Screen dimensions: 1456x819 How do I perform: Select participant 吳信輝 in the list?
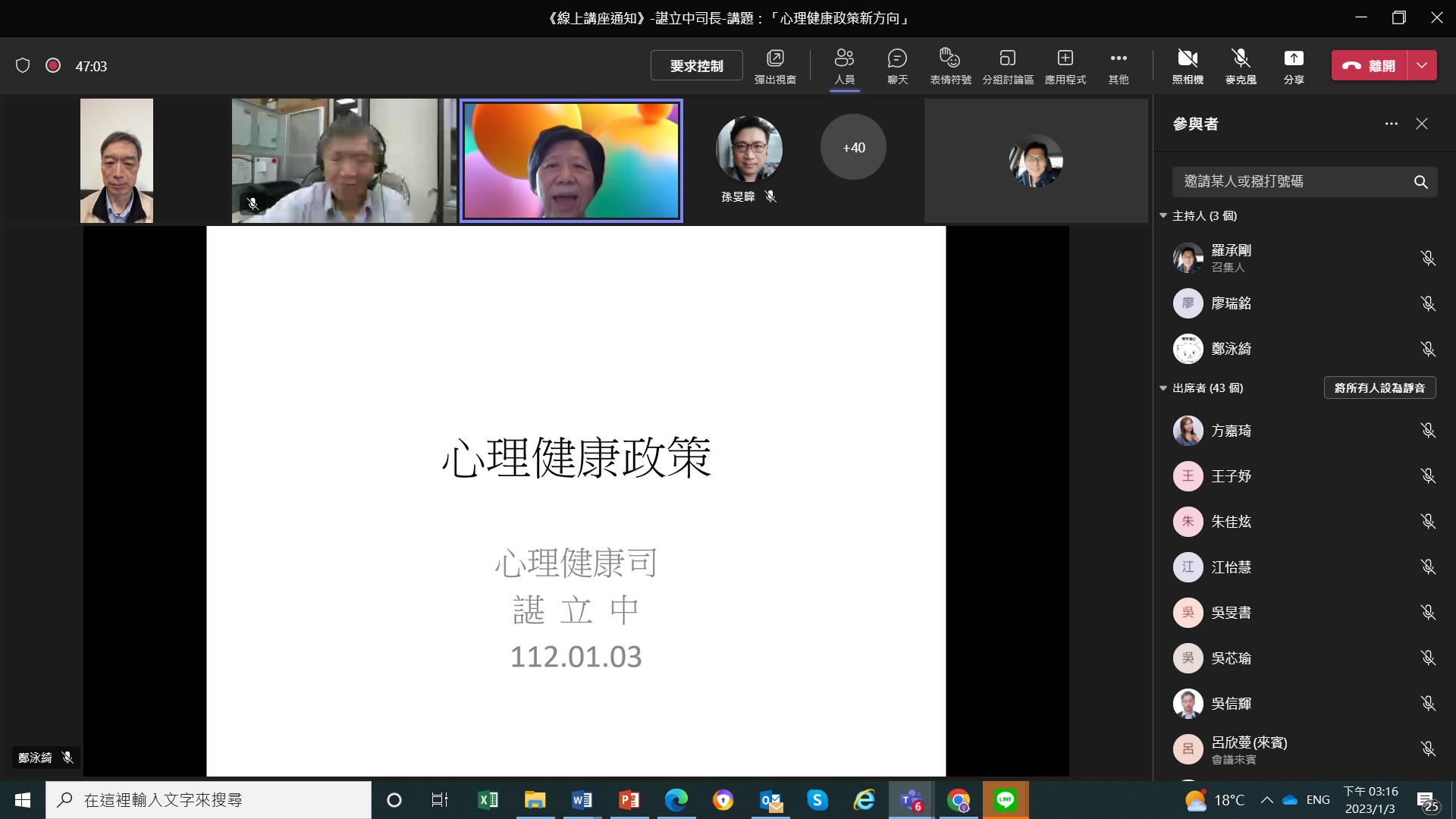point(1304,704)
